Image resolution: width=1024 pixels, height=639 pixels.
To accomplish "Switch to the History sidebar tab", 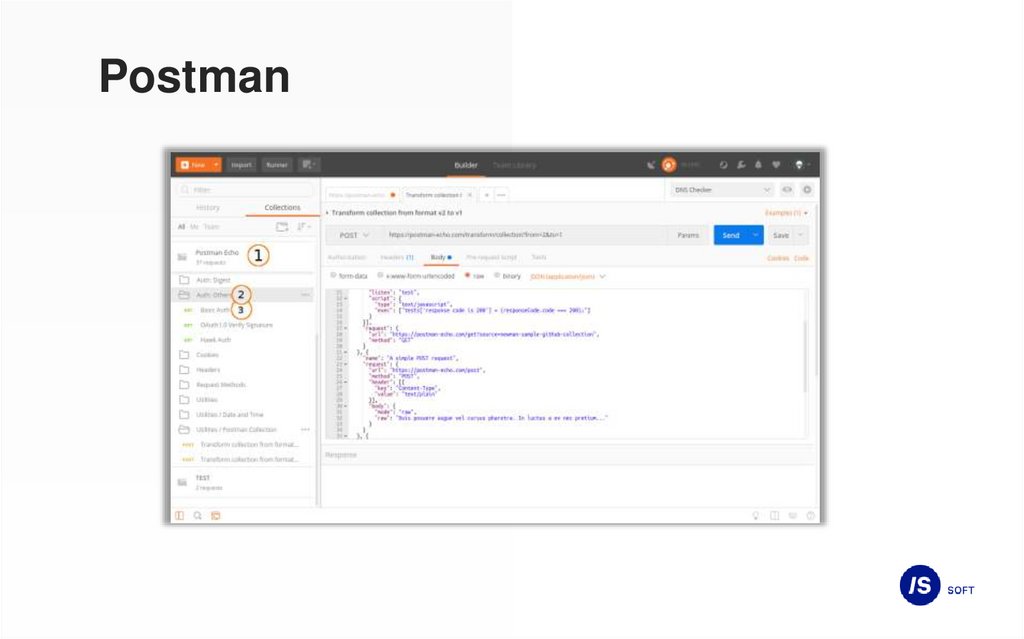I will 208,207.
